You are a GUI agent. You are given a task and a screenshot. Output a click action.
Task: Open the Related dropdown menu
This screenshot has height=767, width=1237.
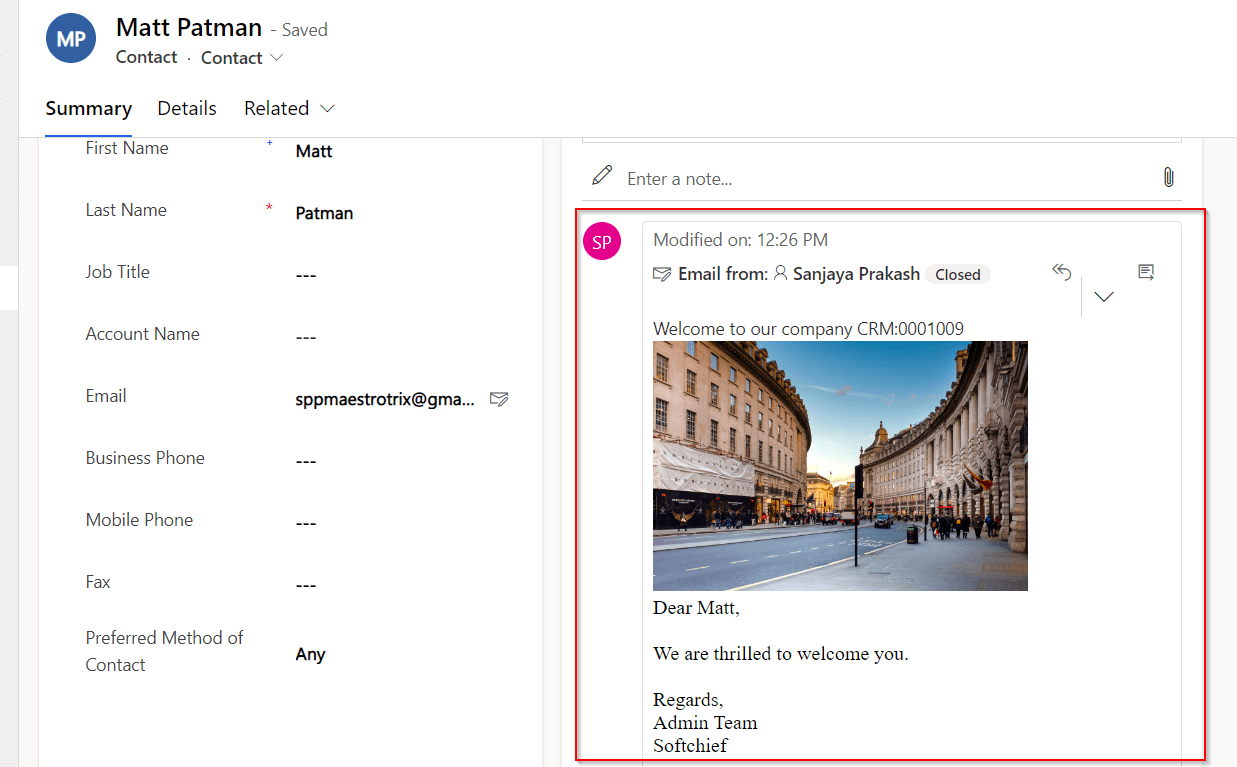click(x=288, y=108)
